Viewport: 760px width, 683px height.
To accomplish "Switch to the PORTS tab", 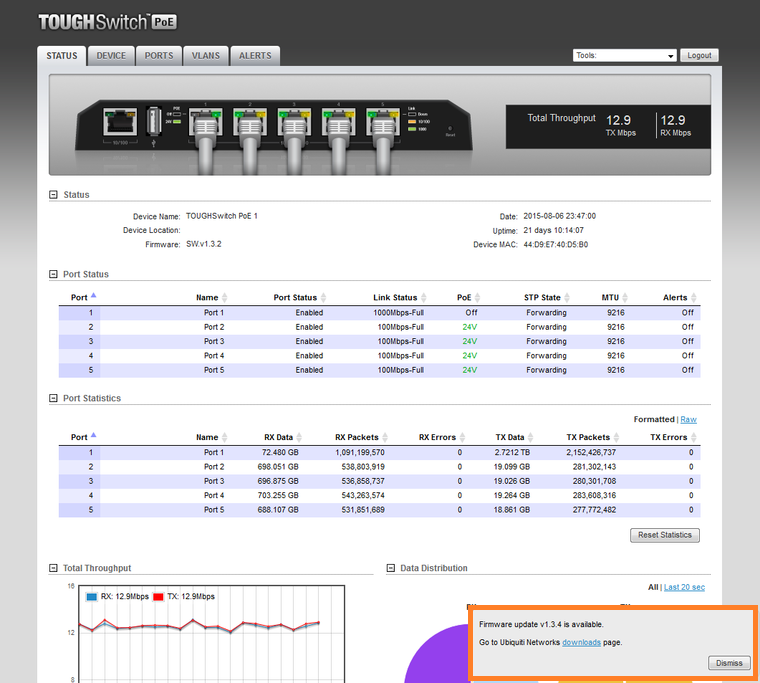I will click(x=158, y=56).
